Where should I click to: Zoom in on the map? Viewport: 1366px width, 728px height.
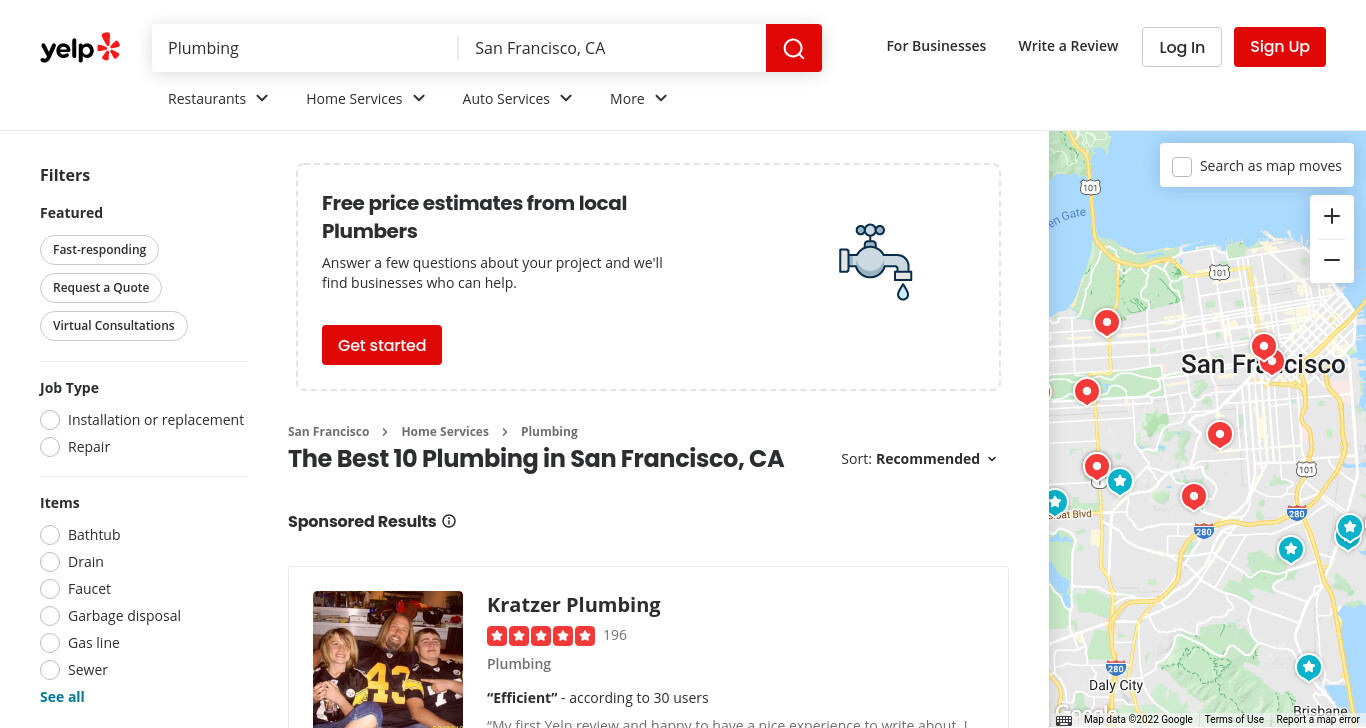click(1332, 216)
